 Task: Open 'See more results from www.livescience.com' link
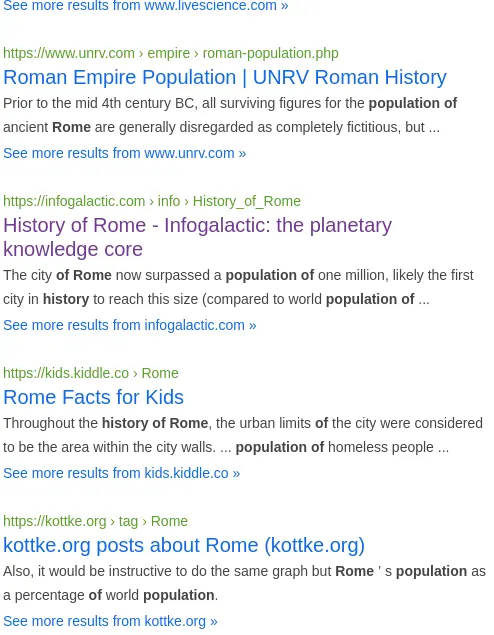pos(146,6)
